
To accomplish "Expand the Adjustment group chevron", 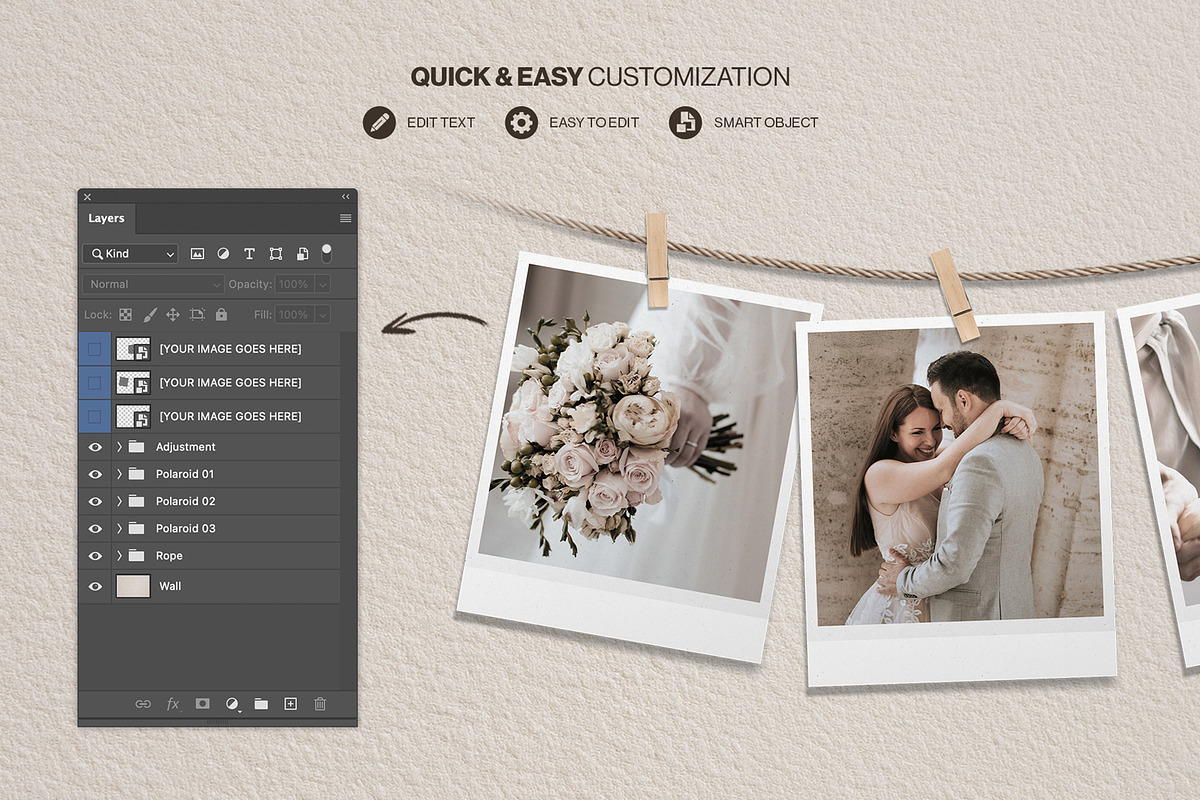I will [119, 447].
